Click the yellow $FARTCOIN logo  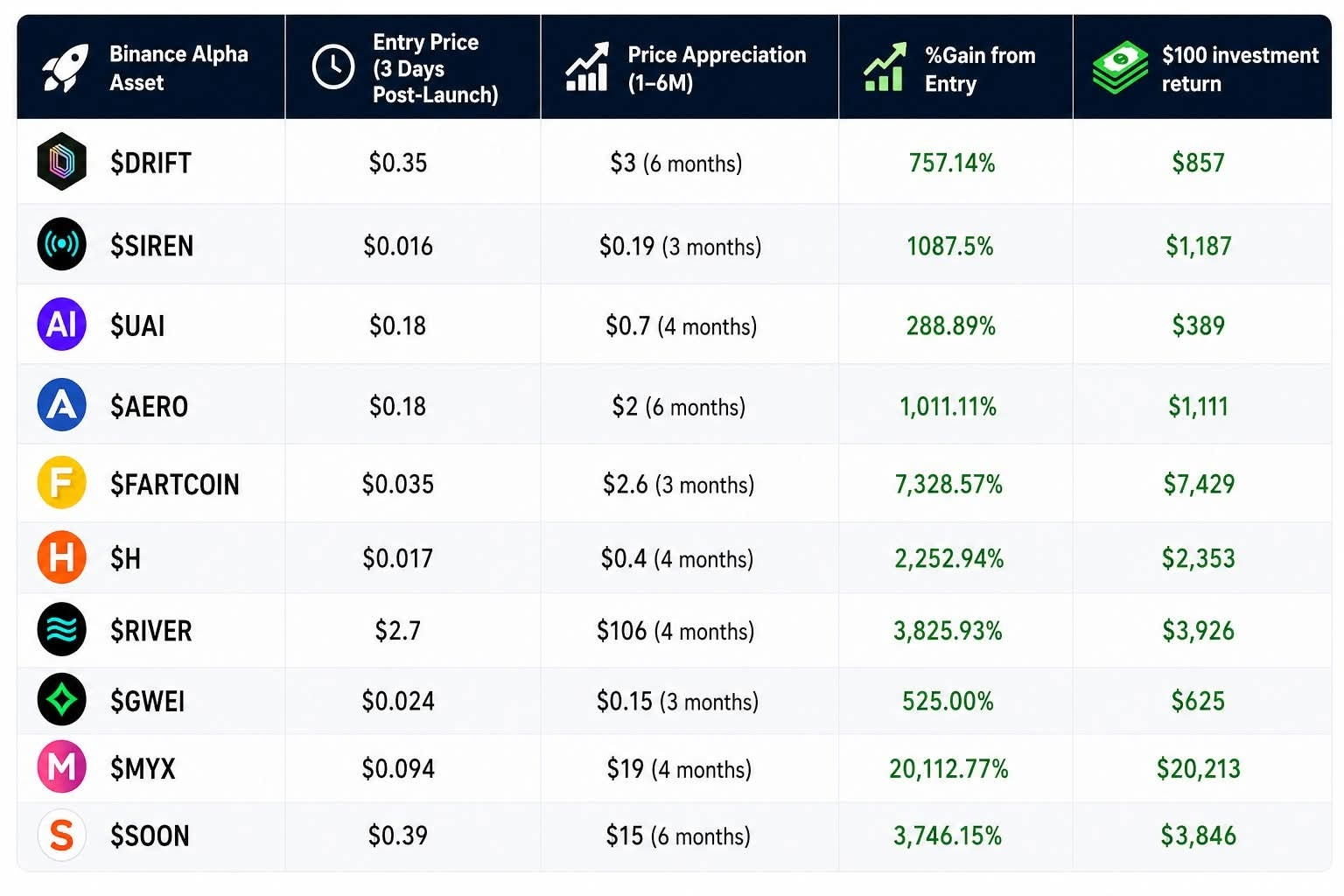(x=61, y=483)
